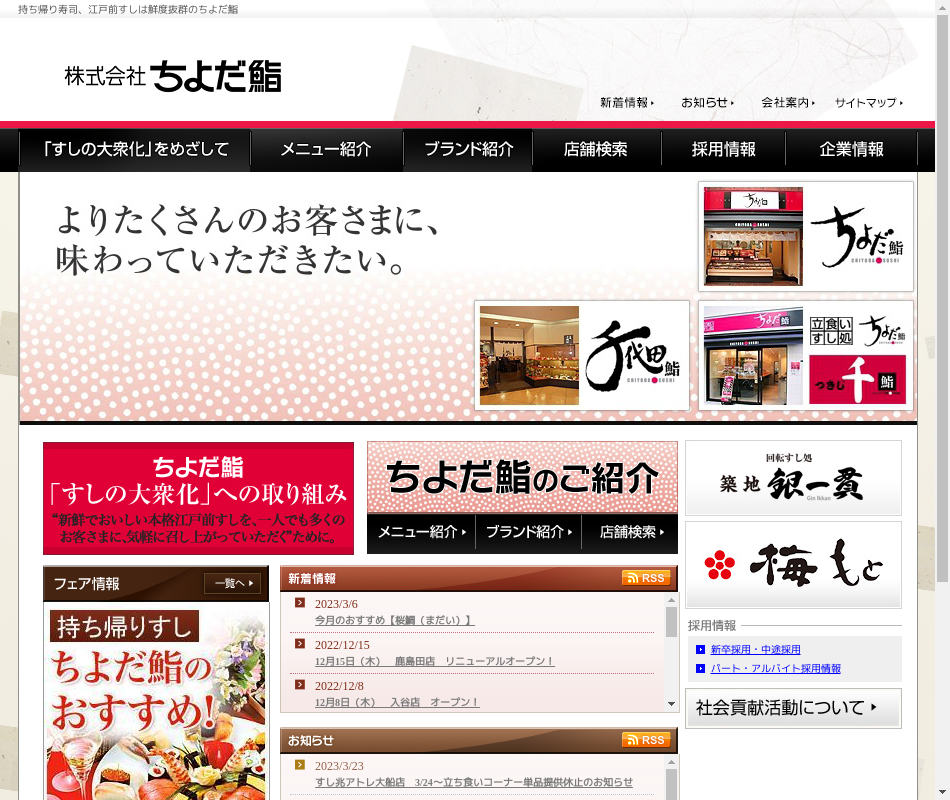The height and width of the screenshot is (800, 950).
Task: Select the ちよだ鮨 brand storefront banner
Action: pos(806,236)
